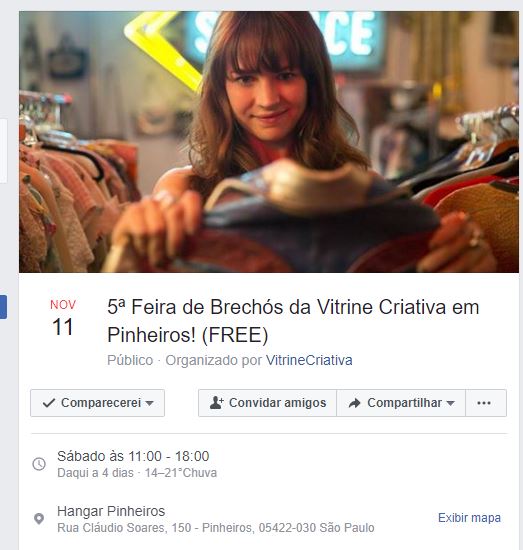The image size is (523, 550).
Task: Click the checkmark icon beside Comparecerei
Action: tap(49, 403)
